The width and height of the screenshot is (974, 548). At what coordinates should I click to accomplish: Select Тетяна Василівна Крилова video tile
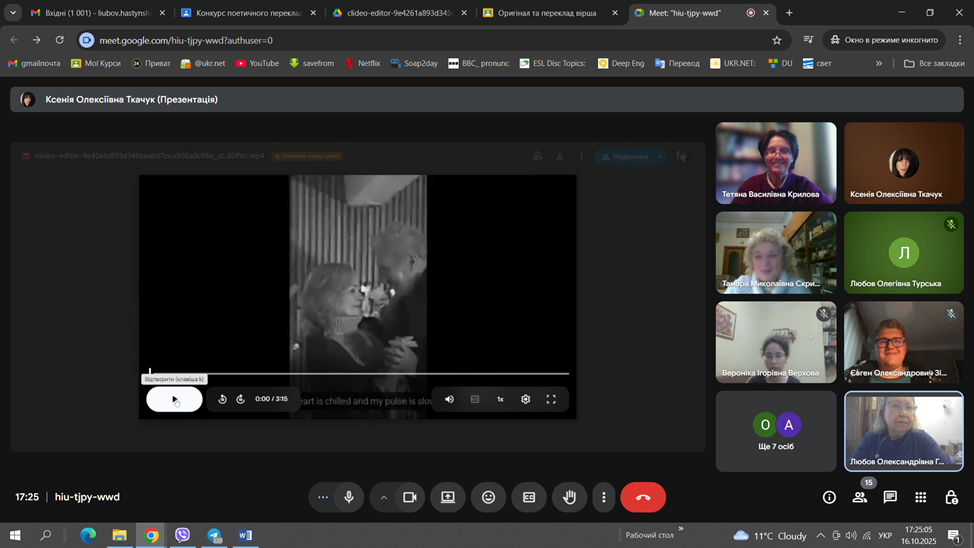[775, 163]
